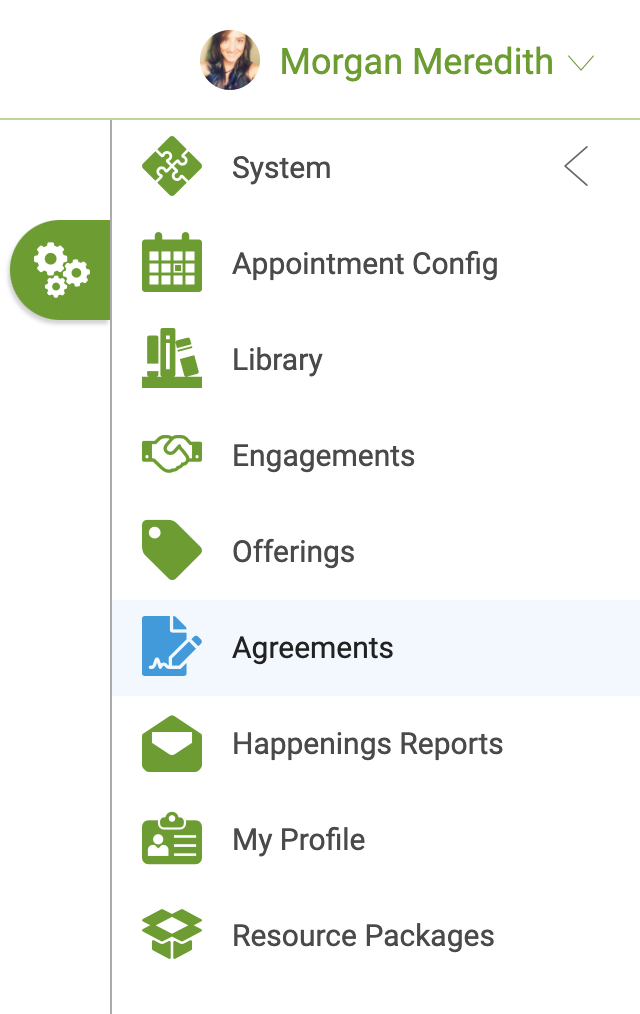Expand the dropdown arrow beside Morgan Meredith
Viewport: 640px width, 1014px height.
click(581, 63)
